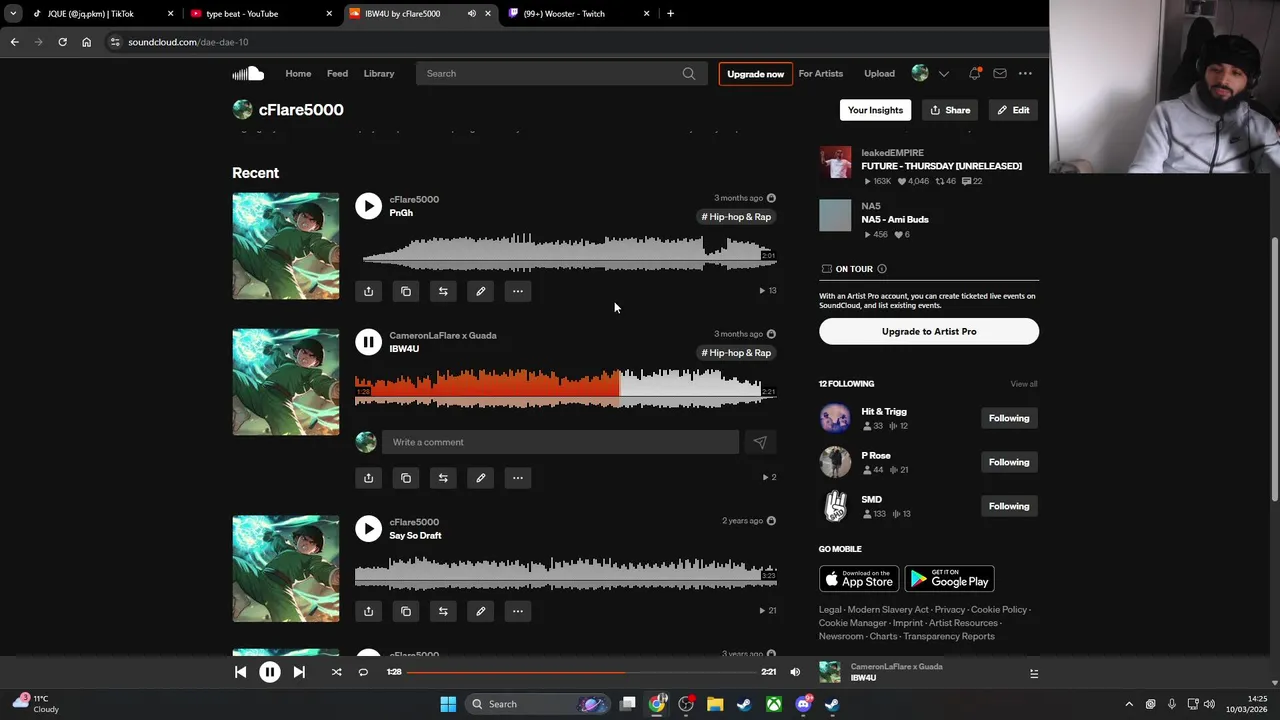Seek within the IBW4U waveform

click(566, 387)
